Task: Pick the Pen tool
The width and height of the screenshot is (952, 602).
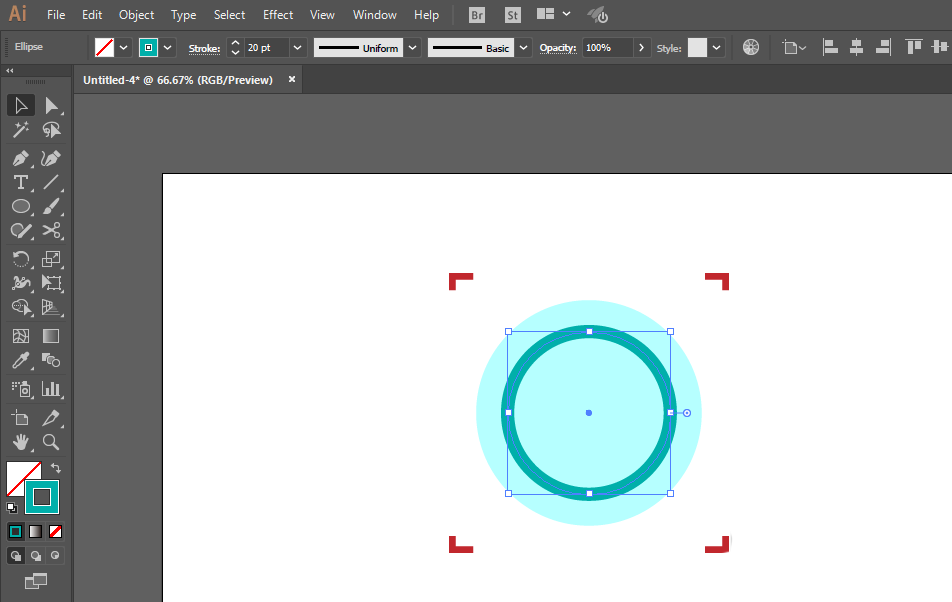Action: tap(20, 158)
